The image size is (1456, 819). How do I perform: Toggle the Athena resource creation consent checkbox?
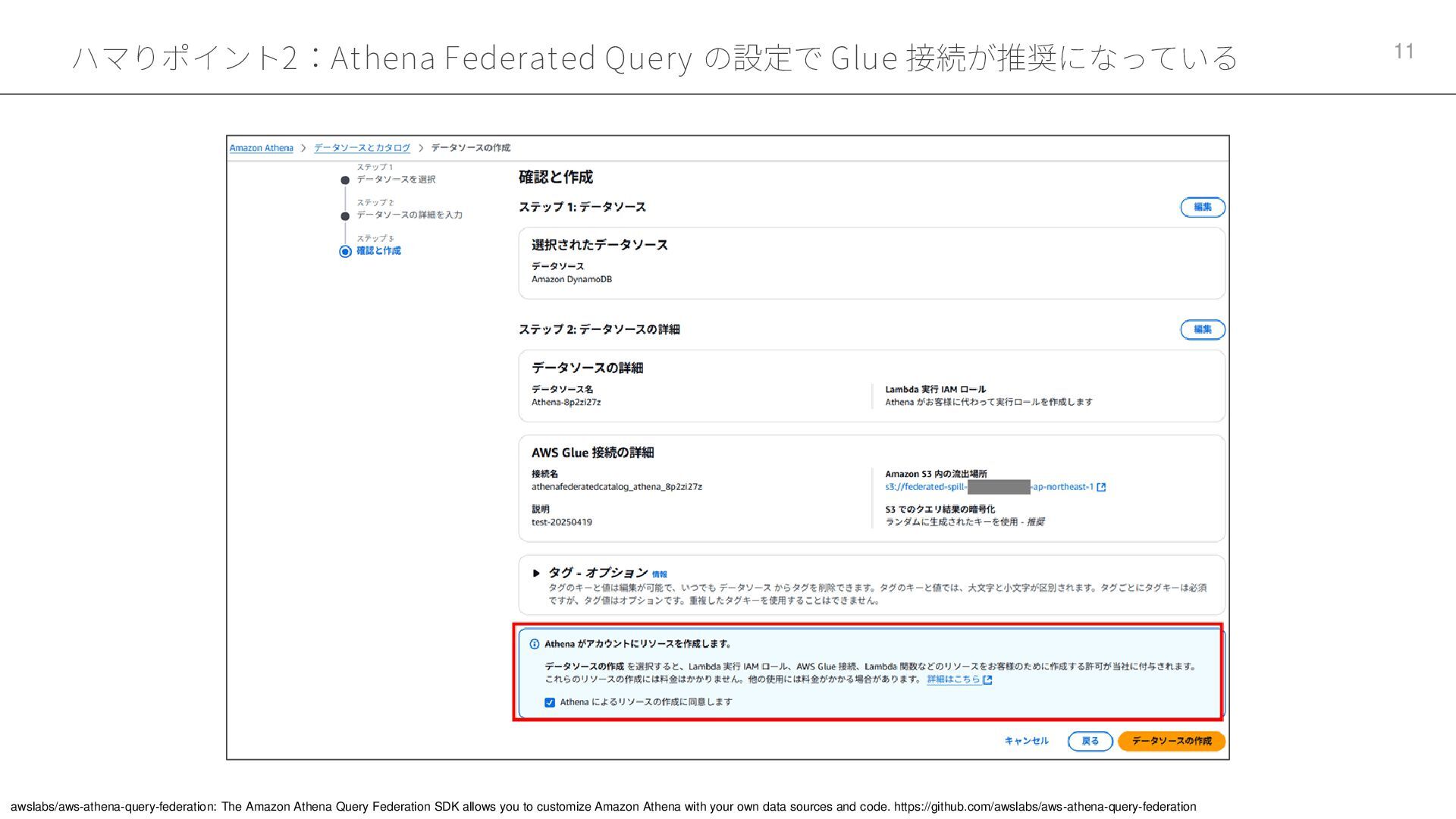[x=550, y=702]
